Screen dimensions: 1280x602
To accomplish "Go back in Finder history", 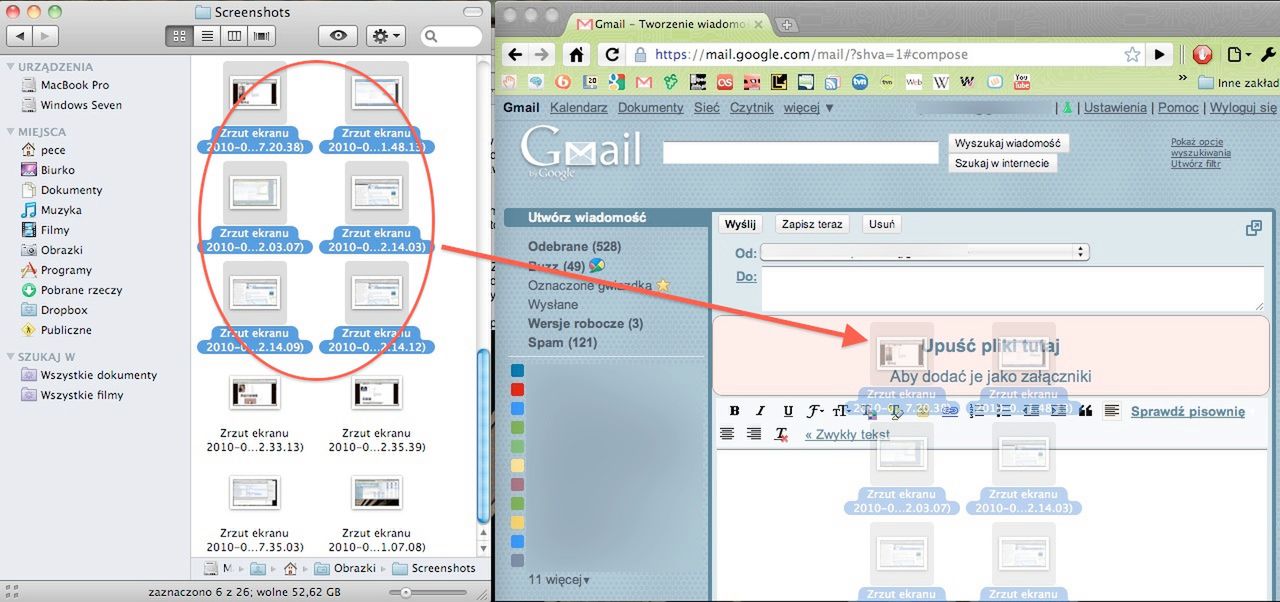I will [20, 36].
